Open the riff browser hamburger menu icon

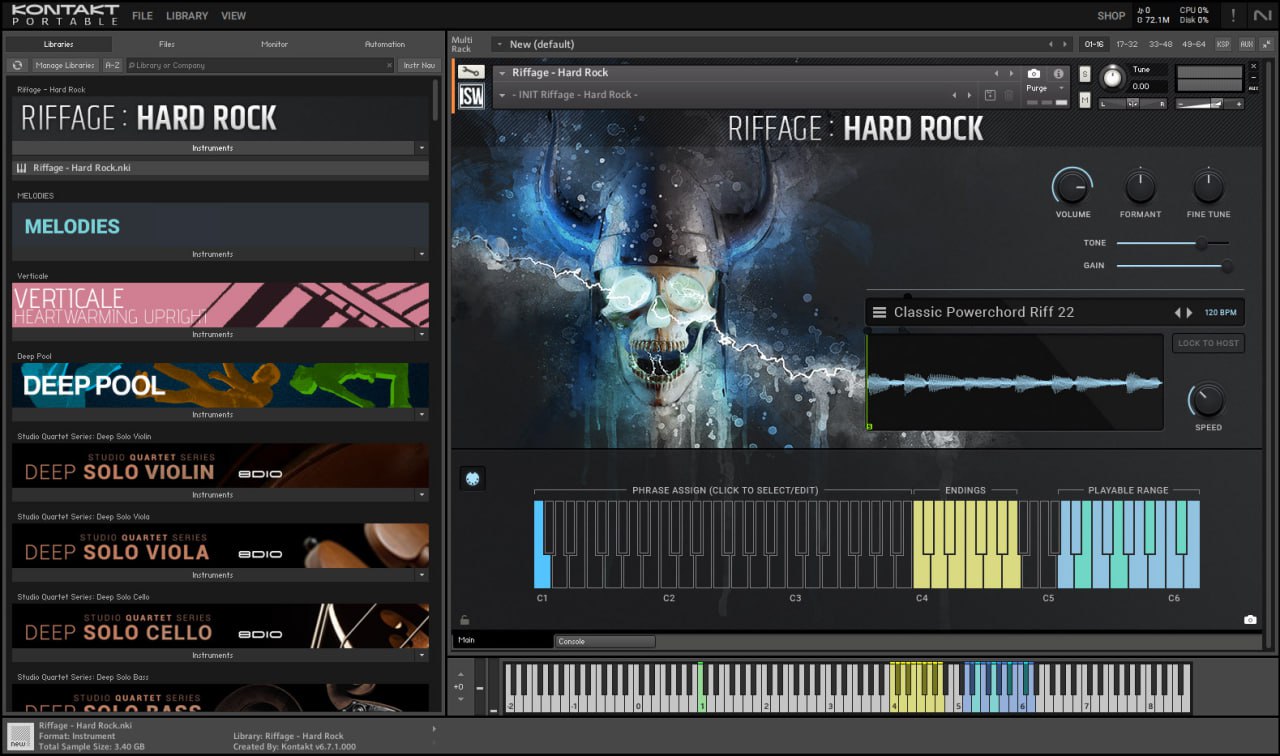click(879, 312)
